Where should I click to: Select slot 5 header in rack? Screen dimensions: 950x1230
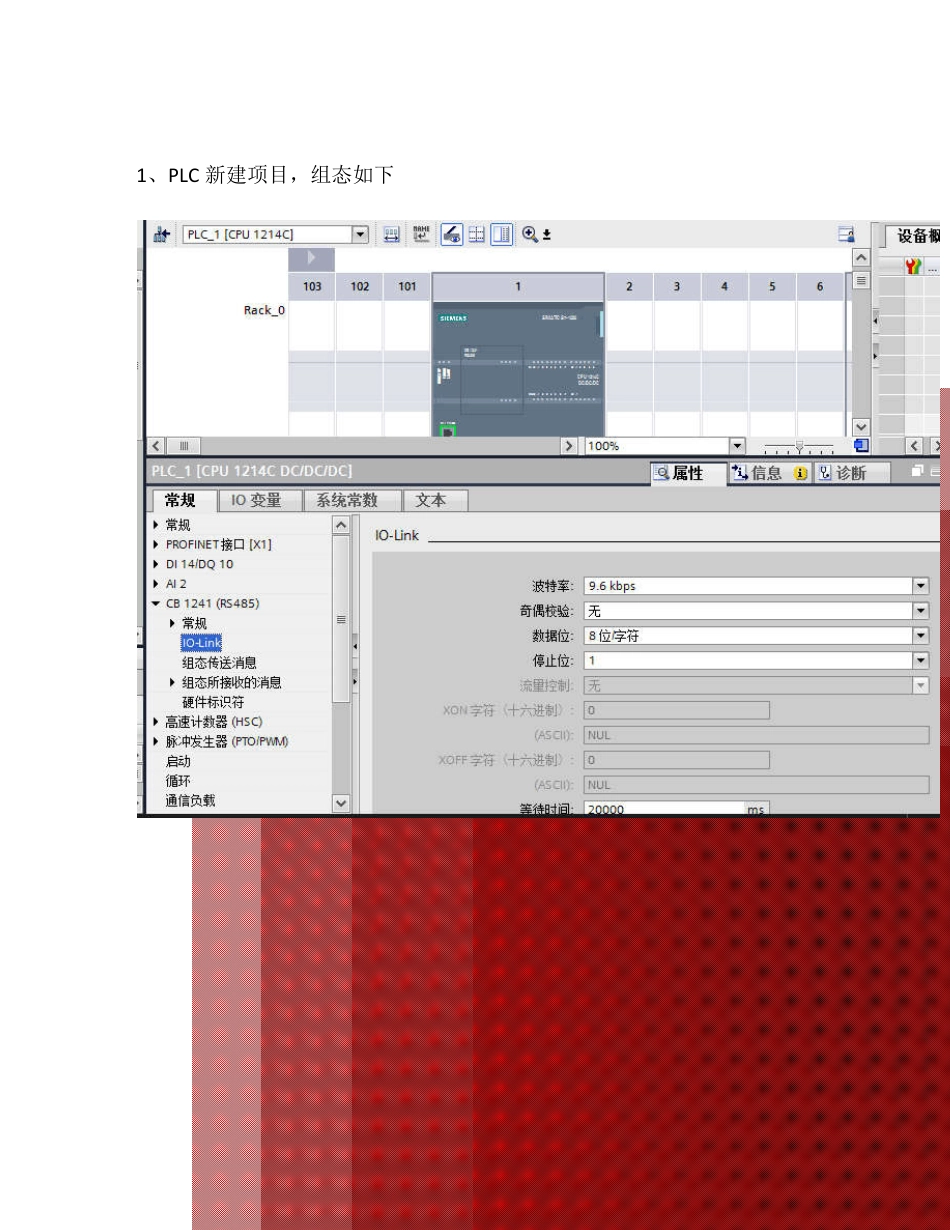pyautogui.click(x=772, y=287)
